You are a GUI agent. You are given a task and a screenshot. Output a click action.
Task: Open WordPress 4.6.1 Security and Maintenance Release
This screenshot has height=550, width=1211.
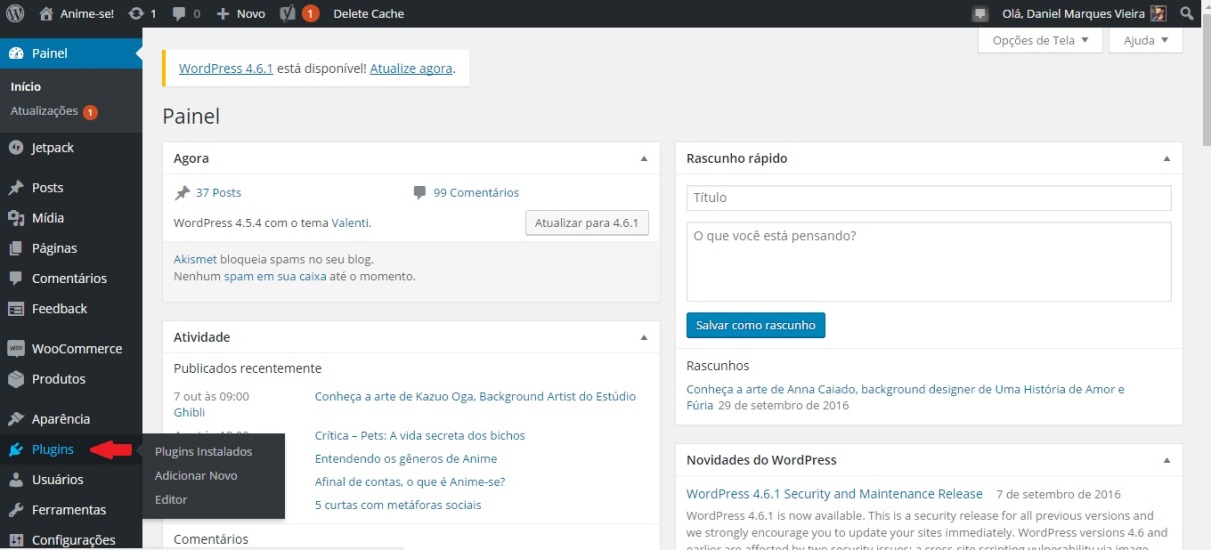point(835,494)
